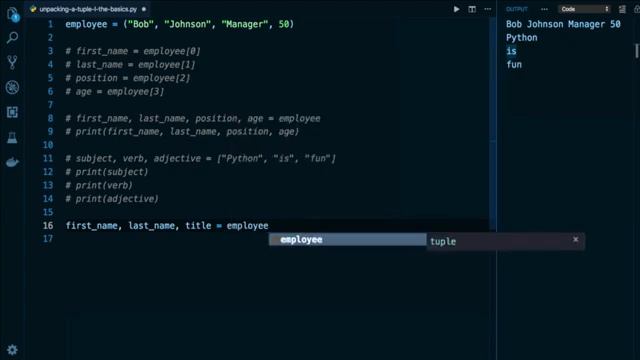
Task: Click the highlighted 'is' output line
Action: 511,51
